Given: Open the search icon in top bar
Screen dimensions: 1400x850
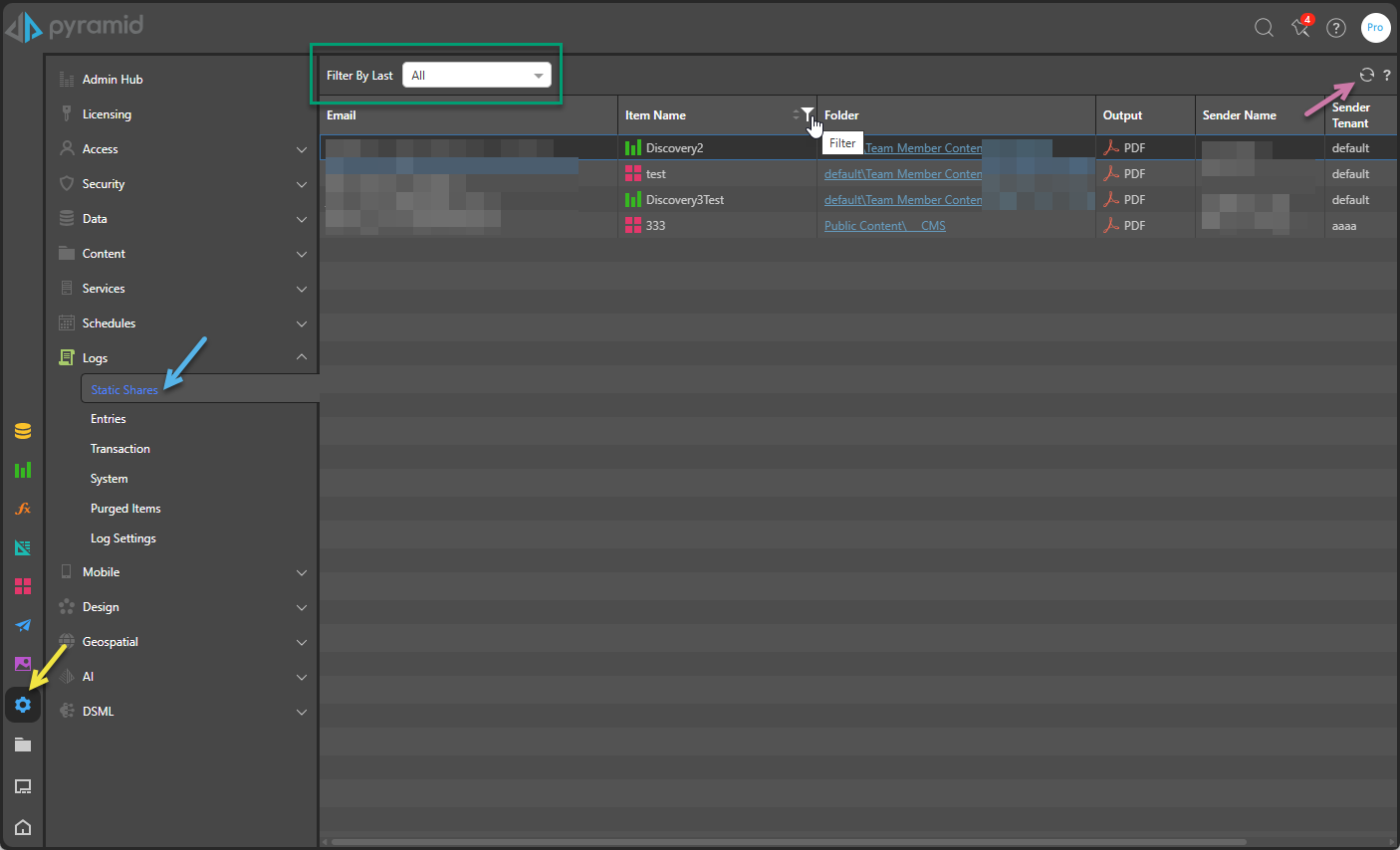Looking at the screenshot, I should click(x=1264, y=28).
